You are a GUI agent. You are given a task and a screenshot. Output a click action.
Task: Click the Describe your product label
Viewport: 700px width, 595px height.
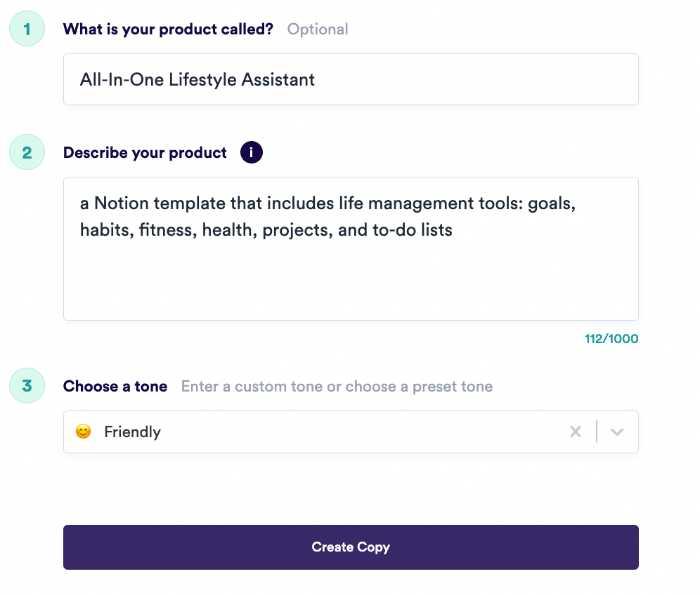pyautogui.click(x=145, y=153)
